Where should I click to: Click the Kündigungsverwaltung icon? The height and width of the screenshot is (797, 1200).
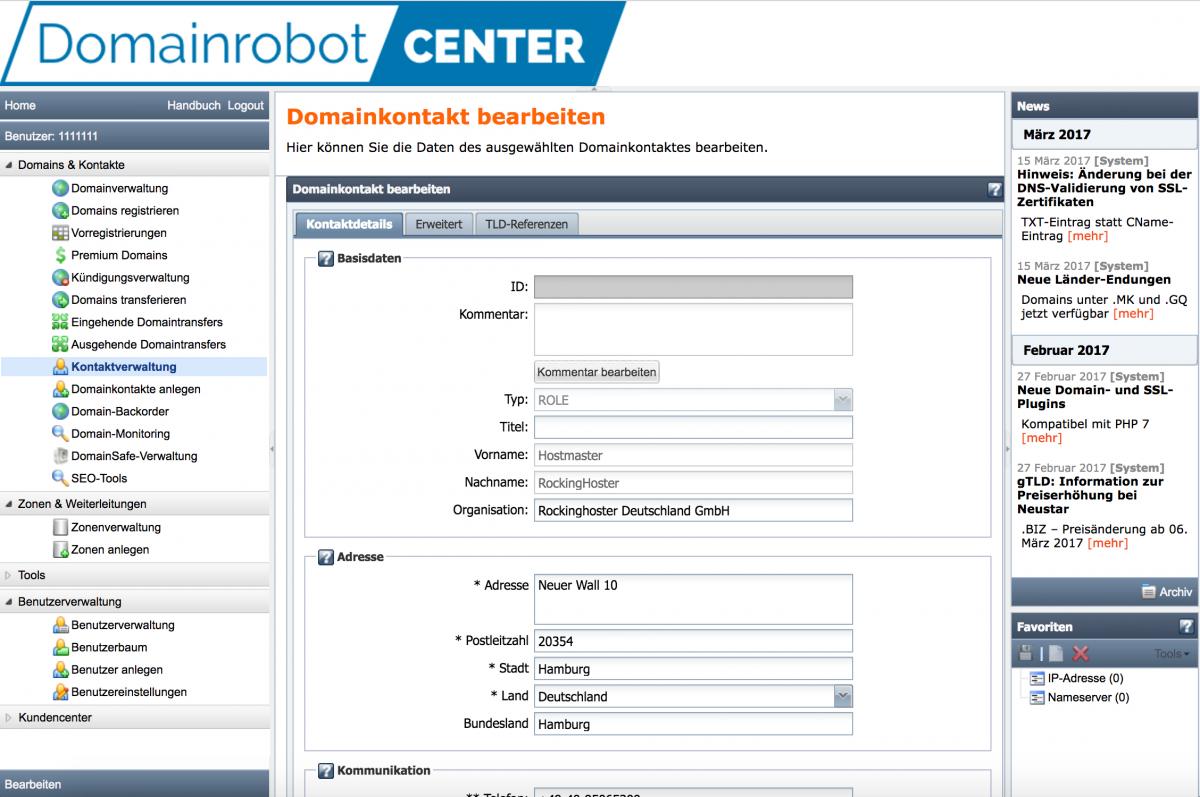(x=60, y=278)
